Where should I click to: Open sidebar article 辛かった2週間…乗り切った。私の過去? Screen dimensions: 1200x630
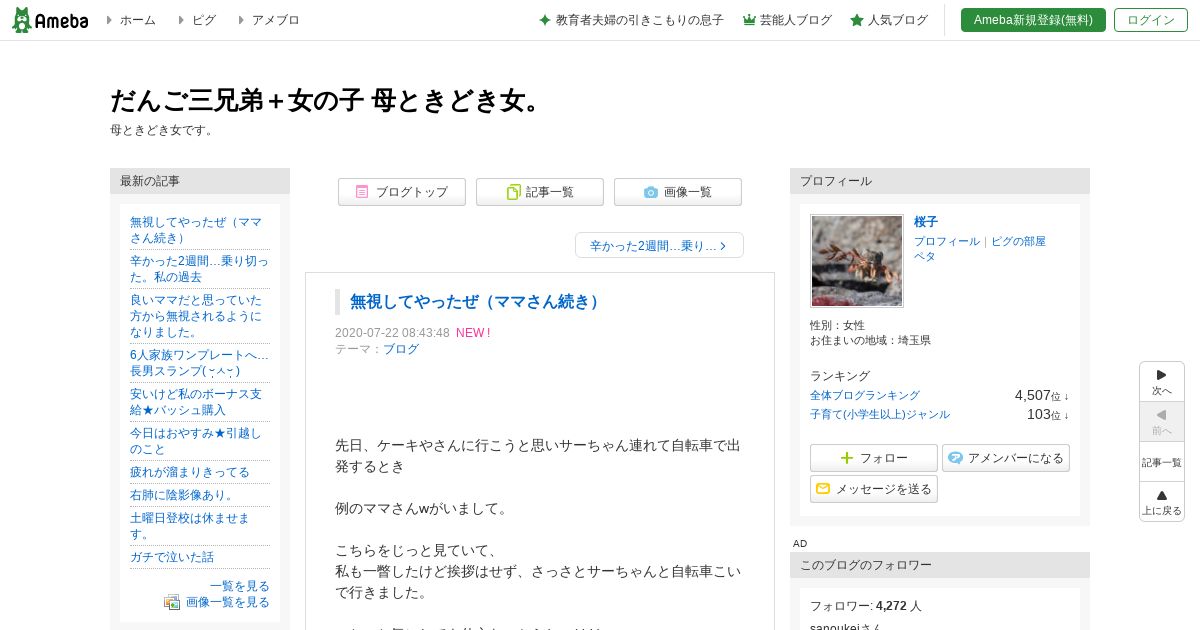[x=199, y=269]
